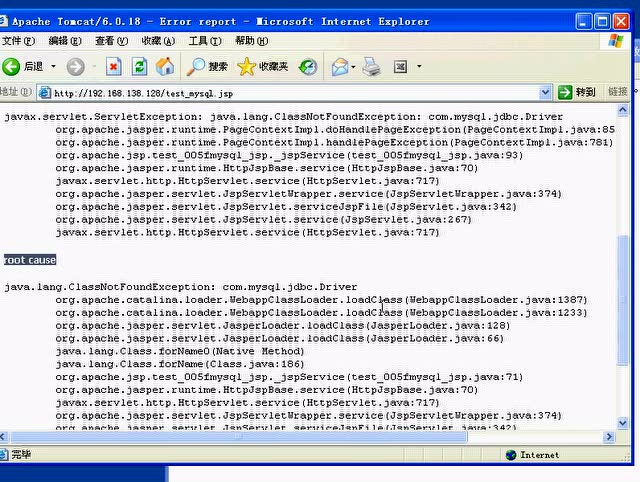This screenshot has height=482, width=640.
Task: Click the PageContextImpl.java:781 stack line
Action: (334, 142)
